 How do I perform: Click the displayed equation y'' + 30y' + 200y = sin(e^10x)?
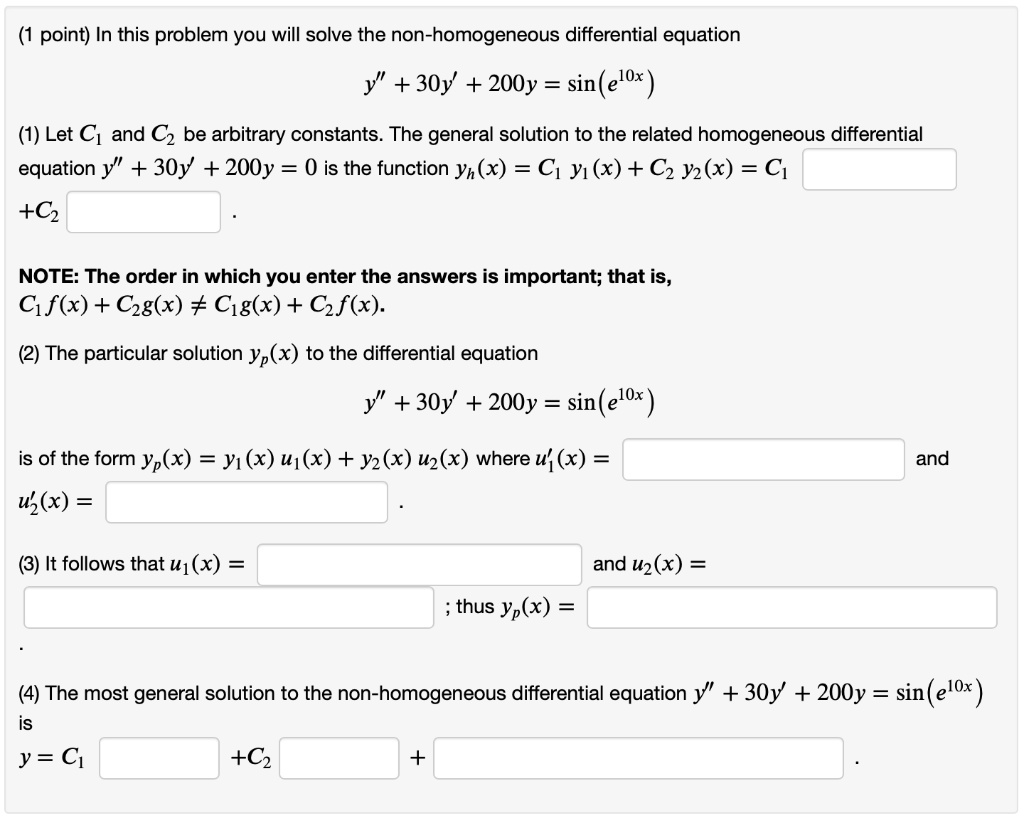tap(512, 84)
